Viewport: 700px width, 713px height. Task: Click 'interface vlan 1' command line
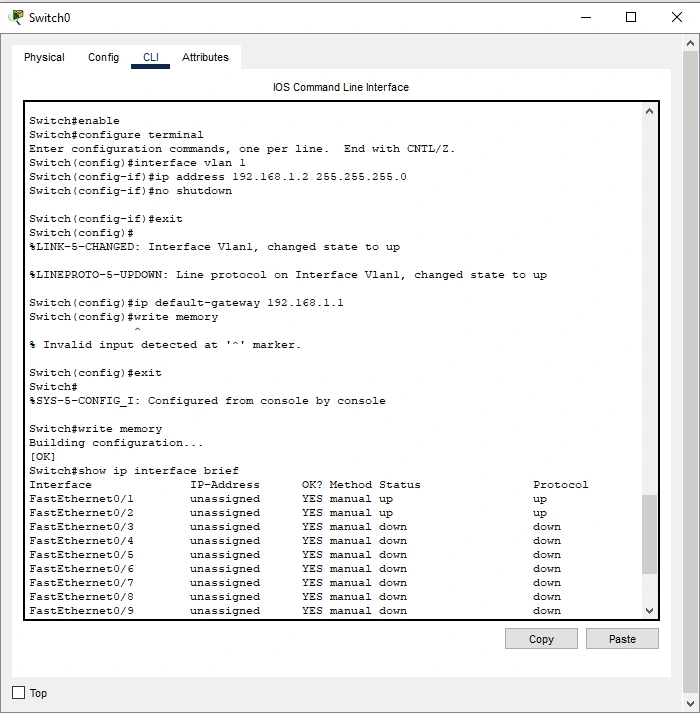[x=137, y=163]
